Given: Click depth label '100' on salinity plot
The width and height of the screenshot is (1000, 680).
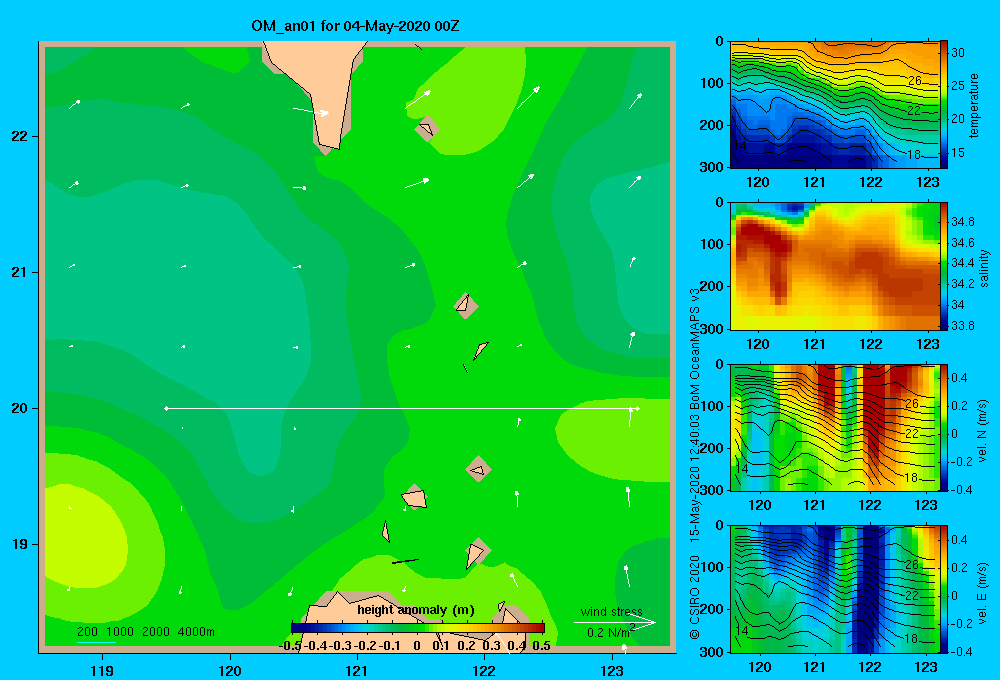Looking at the screenshot, I should (711, 244).
